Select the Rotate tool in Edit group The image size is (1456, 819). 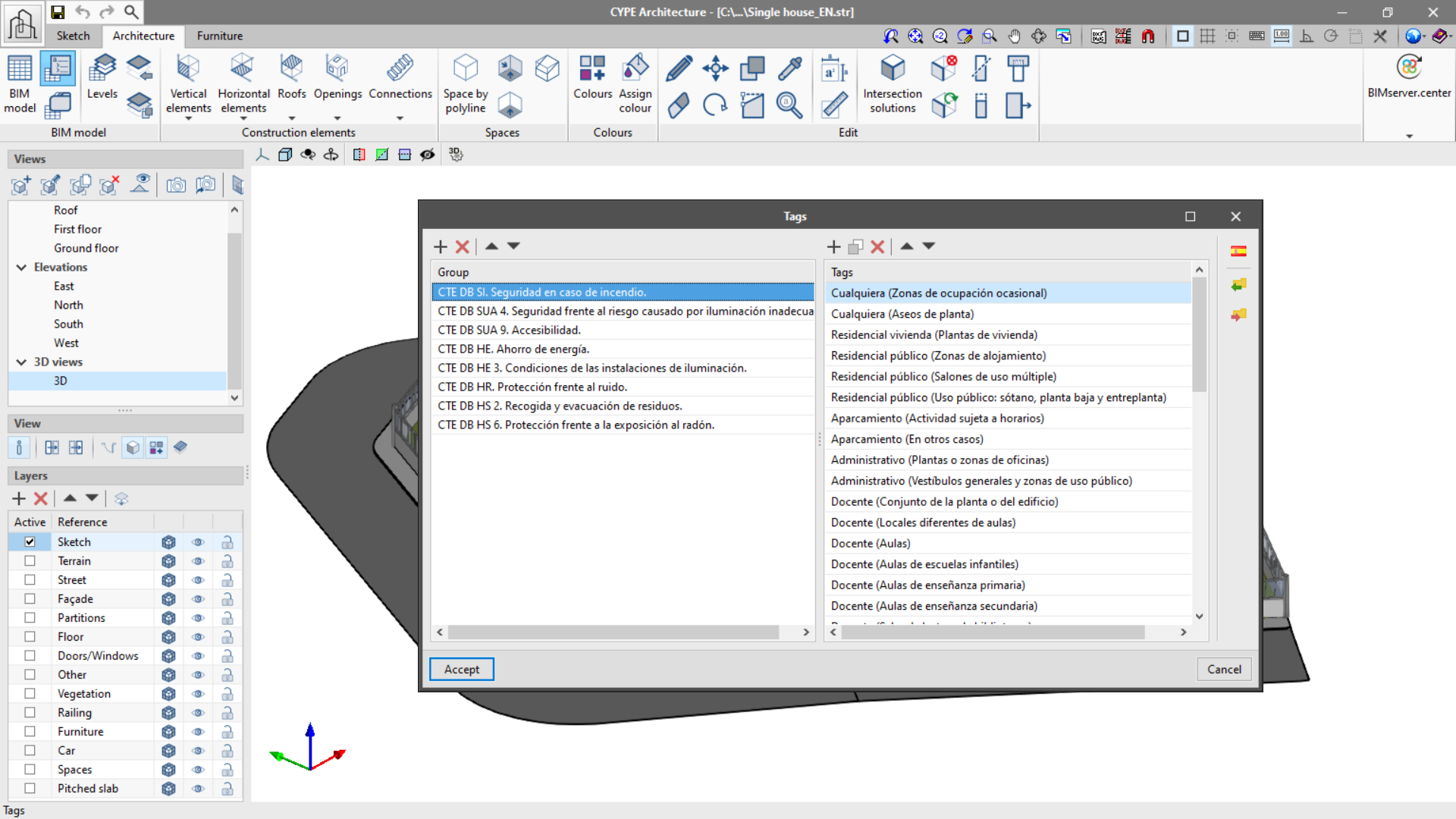click(715, 105)
